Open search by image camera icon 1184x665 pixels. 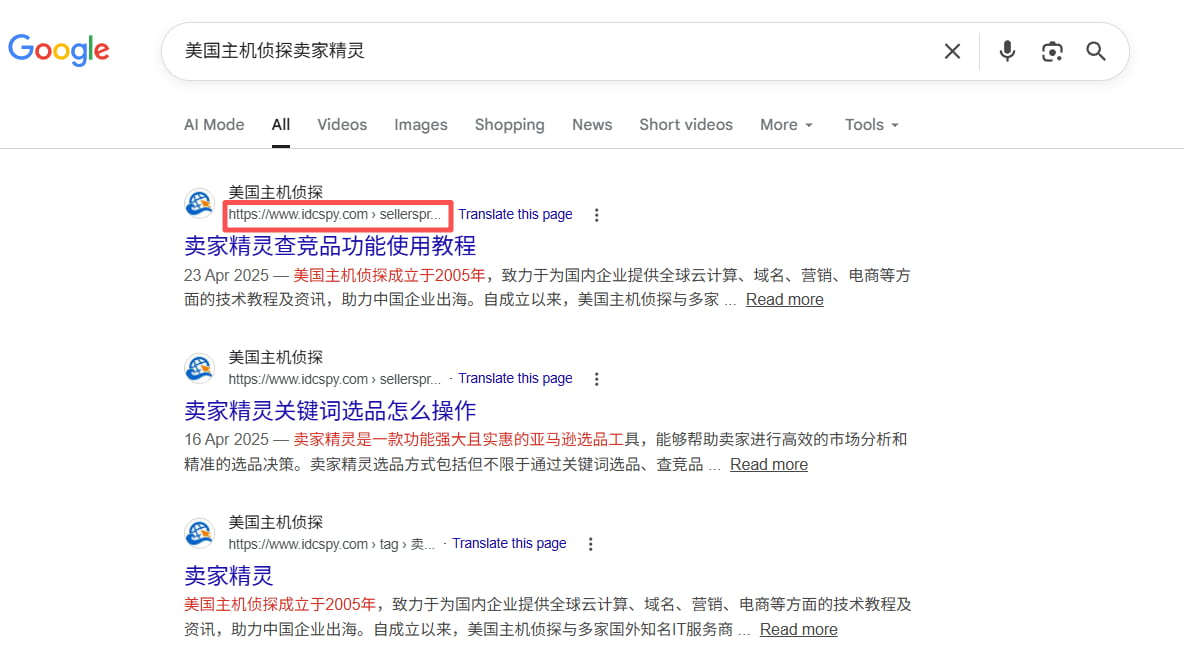click(1051, 51)
